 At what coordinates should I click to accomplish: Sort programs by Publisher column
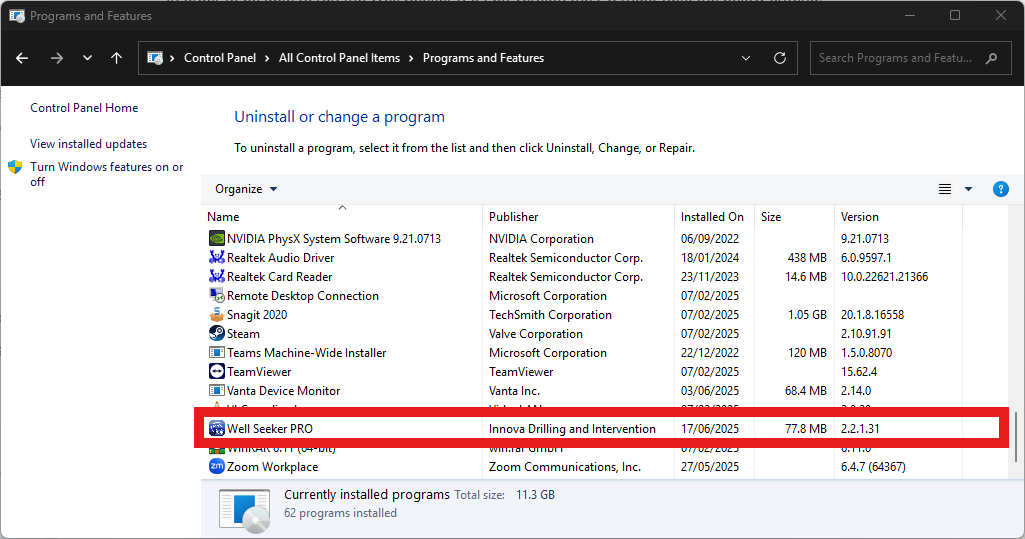[x=514, y=216]
